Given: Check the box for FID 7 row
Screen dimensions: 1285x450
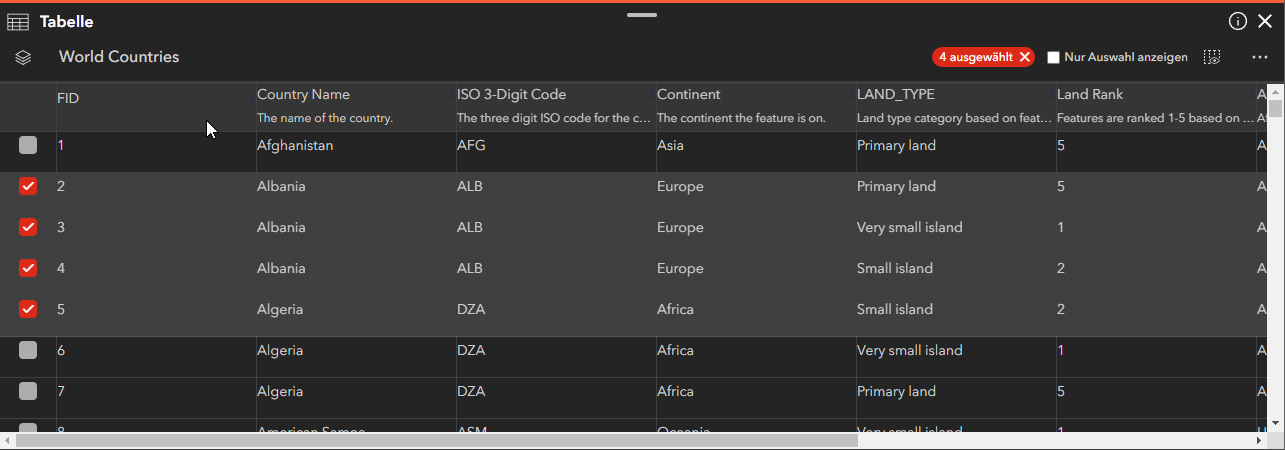Looking at the screenshot, I should (x=28, y=391).
